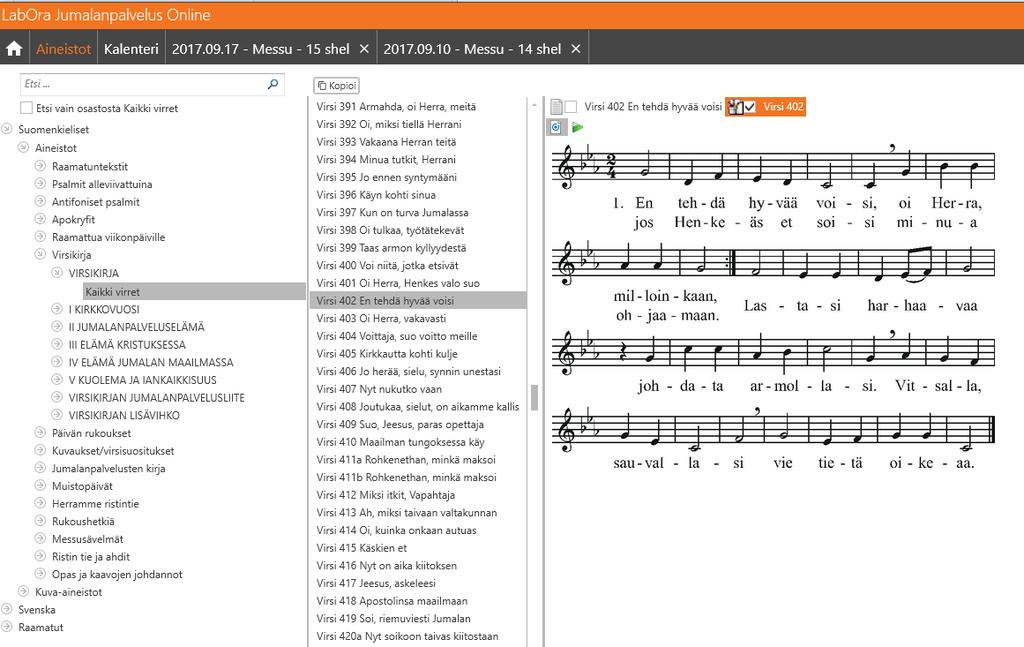The image size is (1024, 647).
Task: Select 'Virsi 402 En tehdä hyvää voisi' list row
Action: click(x=417, y=300)
